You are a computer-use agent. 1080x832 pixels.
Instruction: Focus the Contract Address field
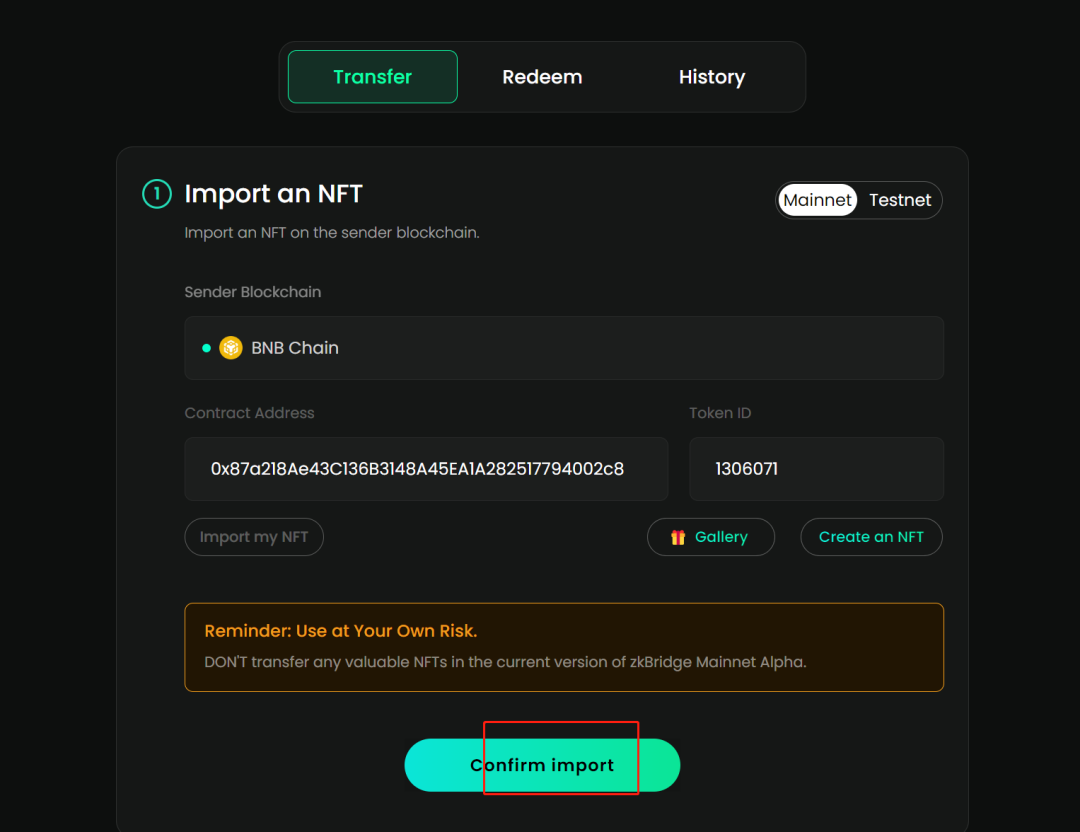(426, 469)
